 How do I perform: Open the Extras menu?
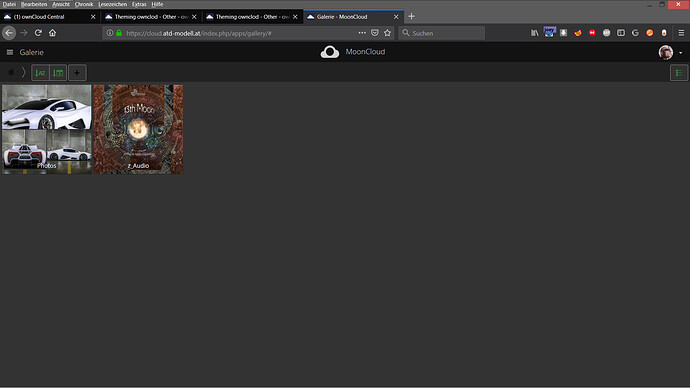coord(139,4)
